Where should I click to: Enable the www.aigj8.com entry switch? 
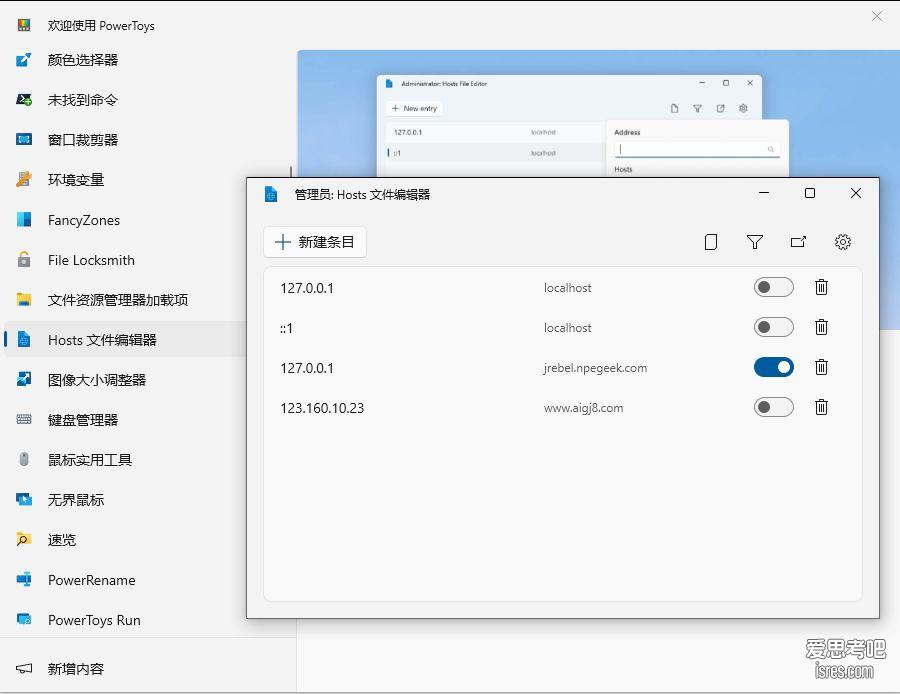pyautogui.click(x=774, y=408)
